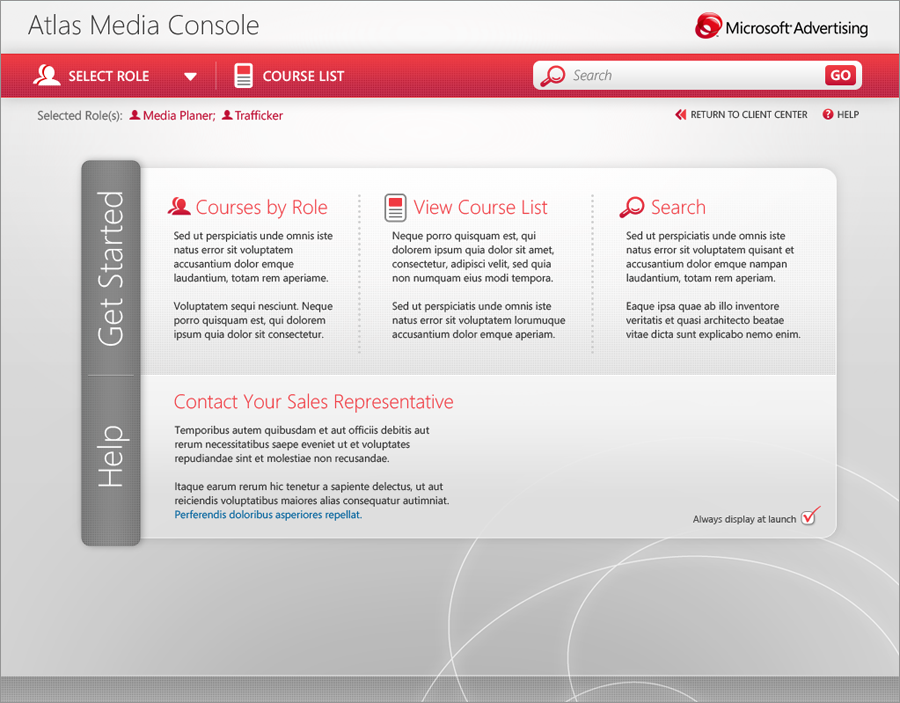Click the Course List document icon
The height and width of the screenshot is (703, 900).
pos(243,75)
